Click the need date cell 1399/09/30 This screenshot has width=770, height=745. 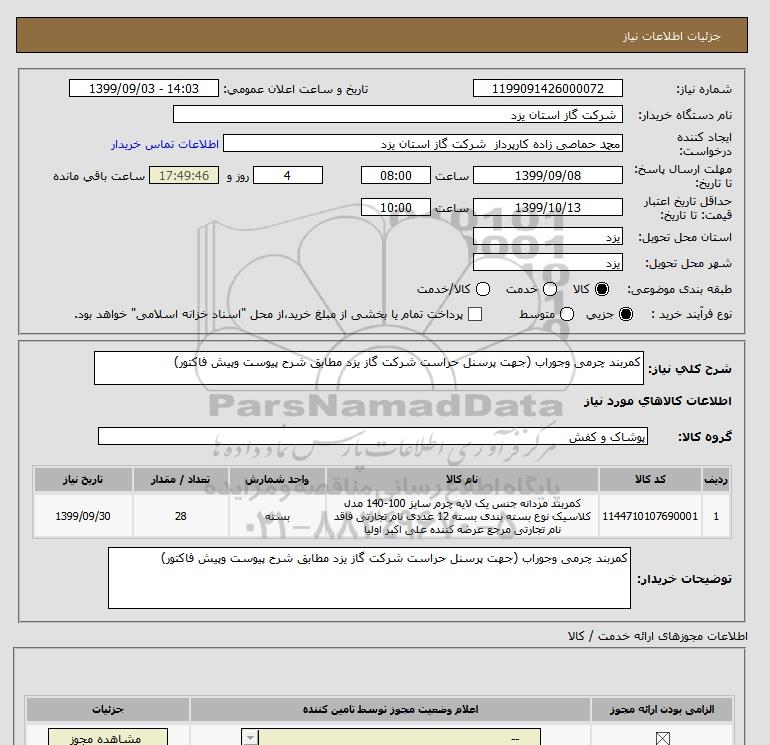[x=83, y=516]
